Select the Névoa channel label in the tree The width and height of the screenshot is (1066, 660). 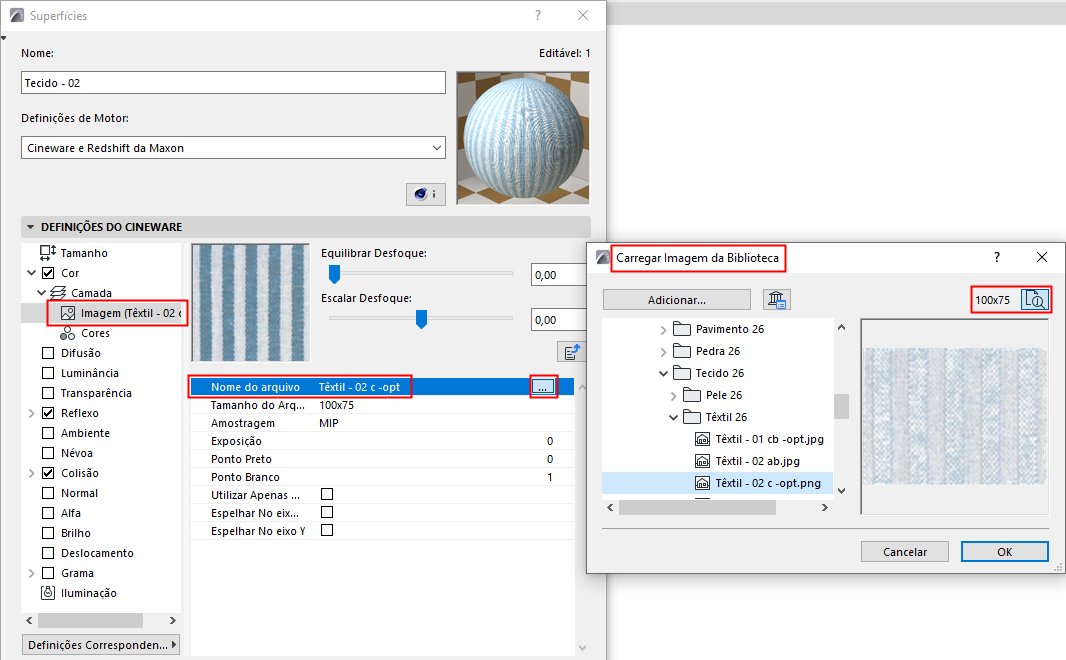pos(77,453)
